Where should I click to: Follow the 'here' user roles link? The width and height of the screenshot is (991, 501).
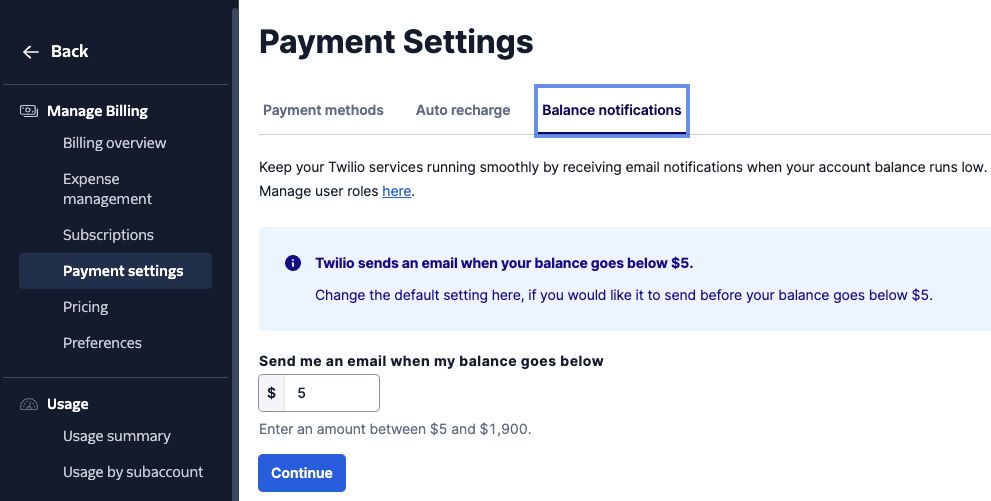(396, 191)
